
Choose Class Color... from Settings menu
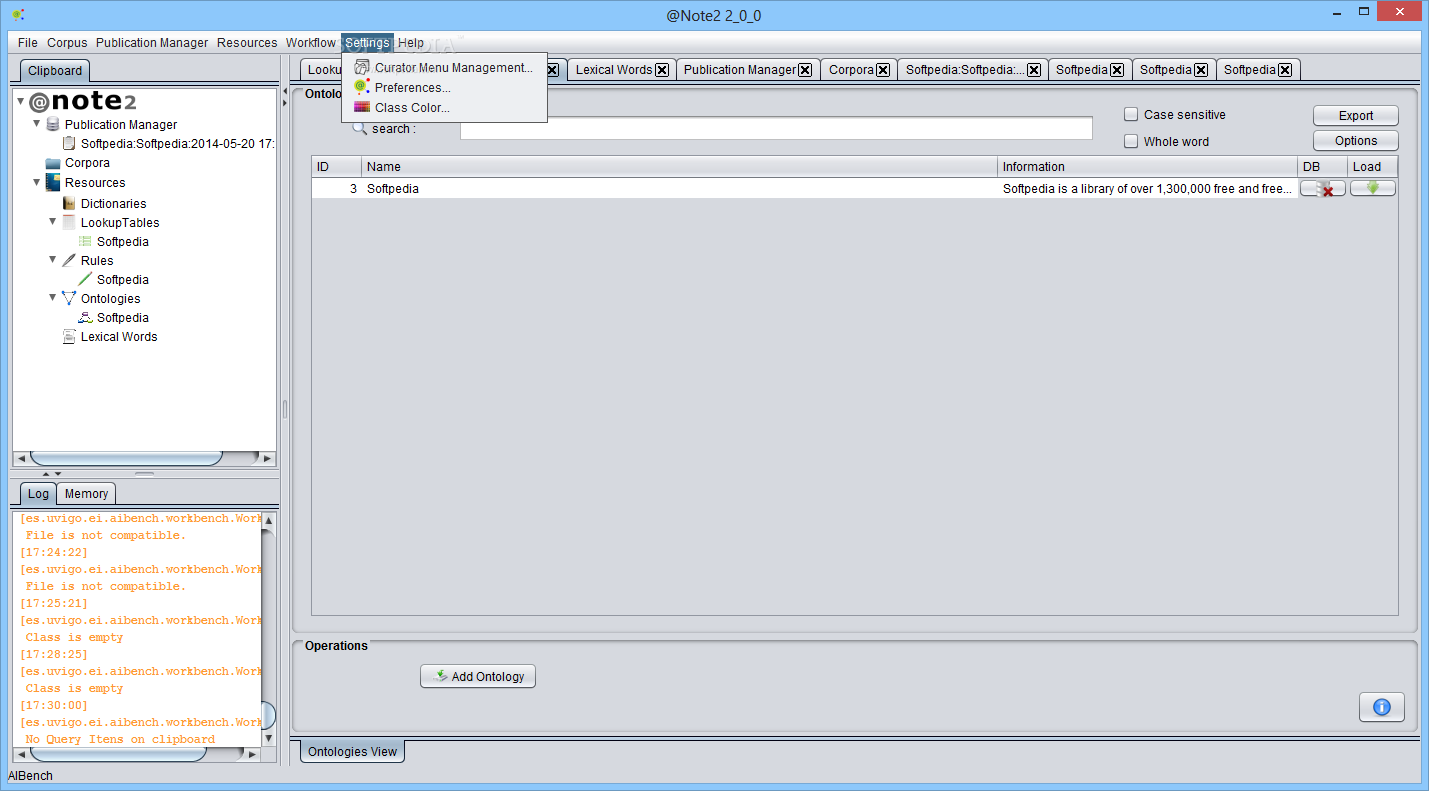coord(444,107)
